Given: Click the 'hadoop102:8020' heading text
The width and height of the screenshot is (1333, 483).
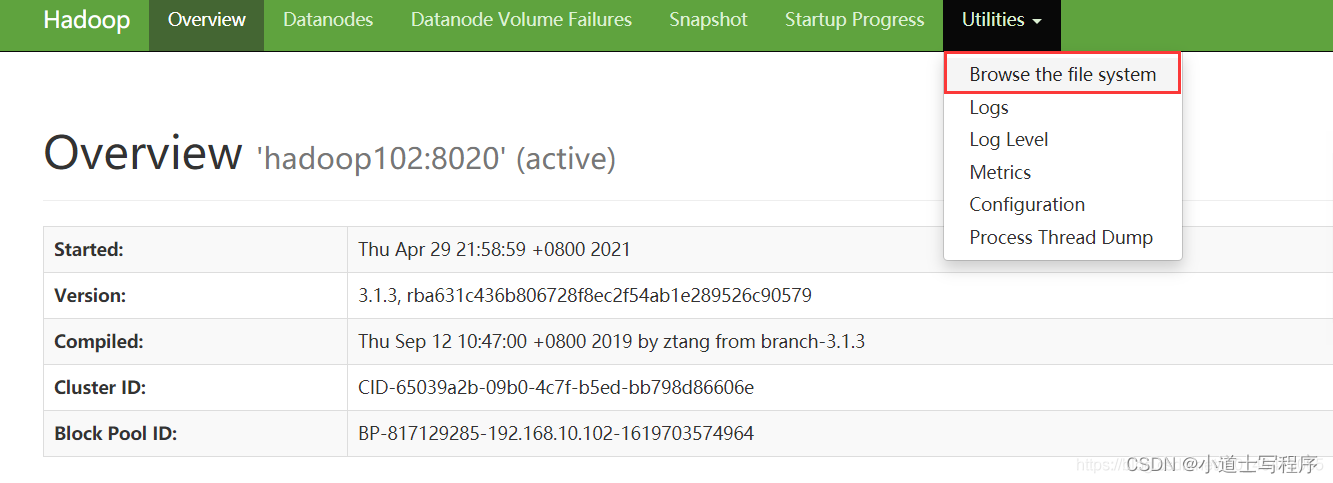Looking at the screenshot, I should click(382, 158).
